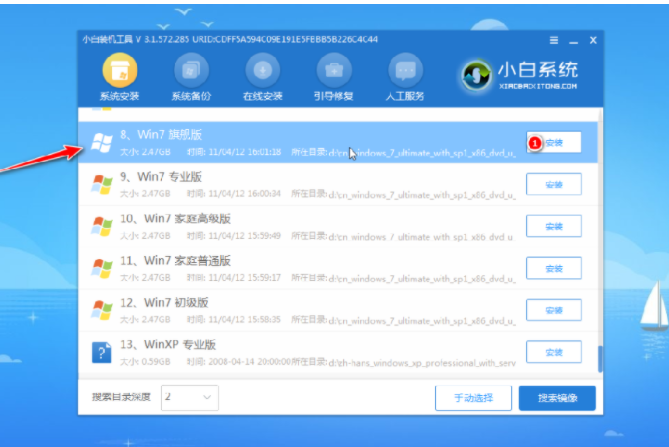Click the 手动选择 button
The width and height of the screenshot is (669, 447).
(472, 397)
